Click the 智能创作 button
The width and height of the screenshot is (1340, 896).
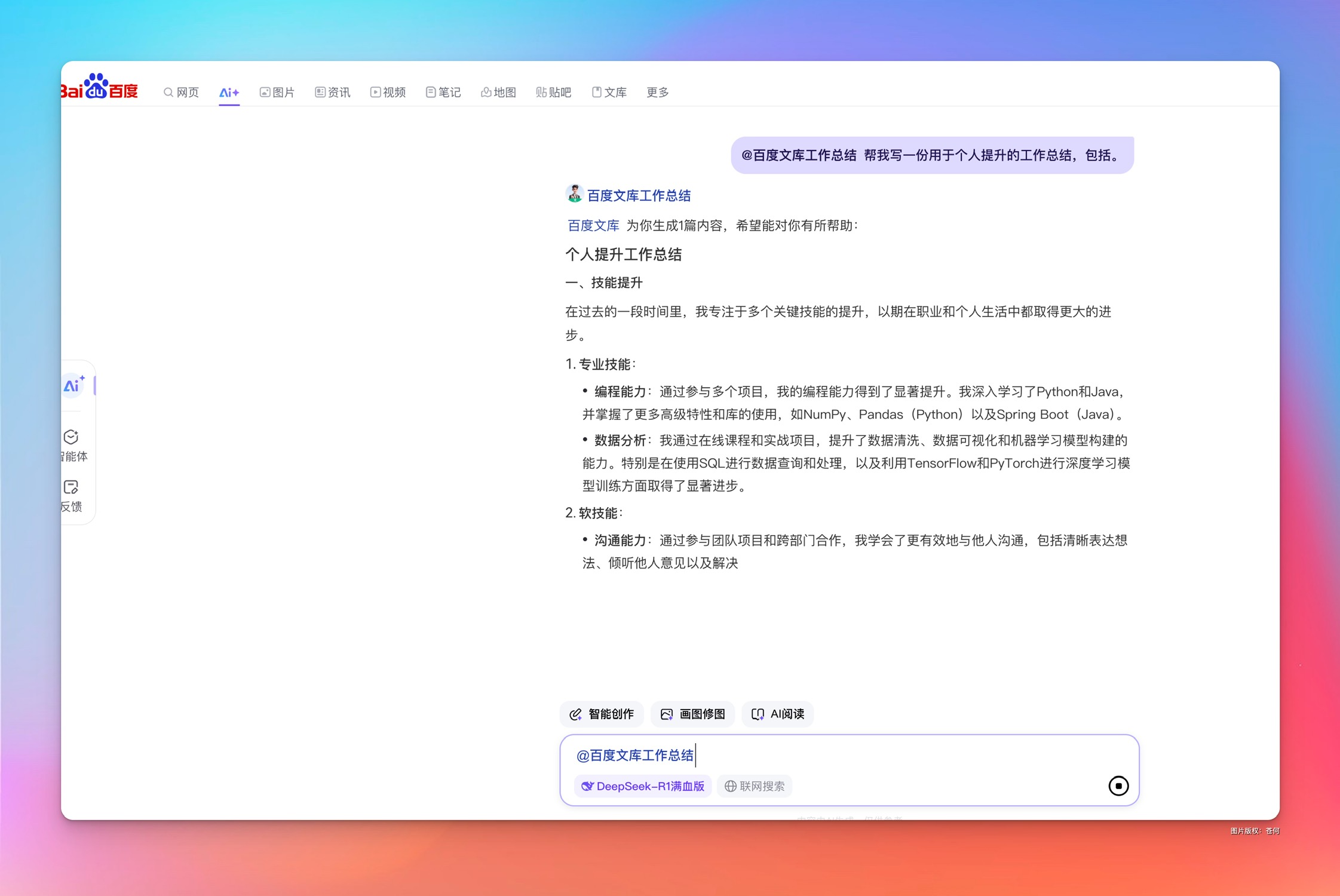(x=602, y=714)
